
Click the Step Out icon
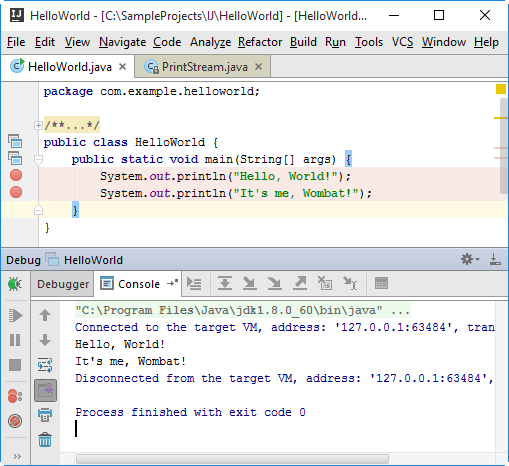tap(300, 284)
